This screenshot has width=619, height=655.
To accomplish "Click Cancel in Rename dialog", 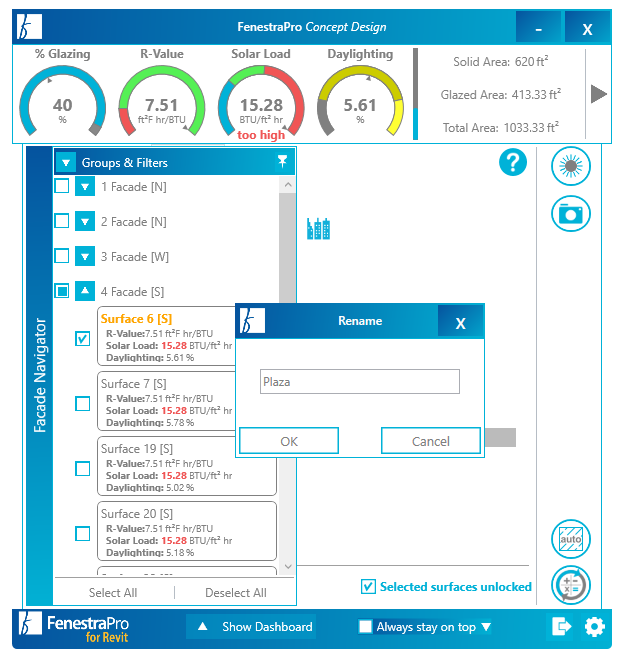I will click(431, 441).
